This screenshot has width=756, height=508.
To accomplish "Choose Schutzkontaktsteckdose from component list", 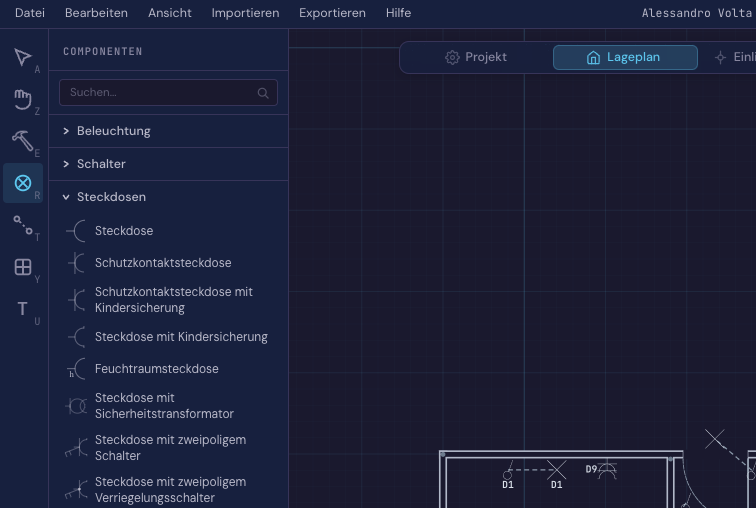I will tap(162, 263).
